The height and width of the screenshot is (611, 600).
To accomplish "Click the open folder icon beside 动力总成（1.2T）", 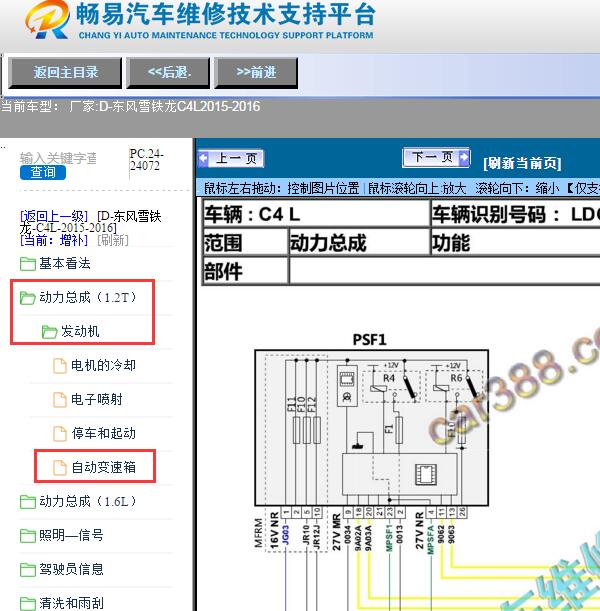I will 28,298.
